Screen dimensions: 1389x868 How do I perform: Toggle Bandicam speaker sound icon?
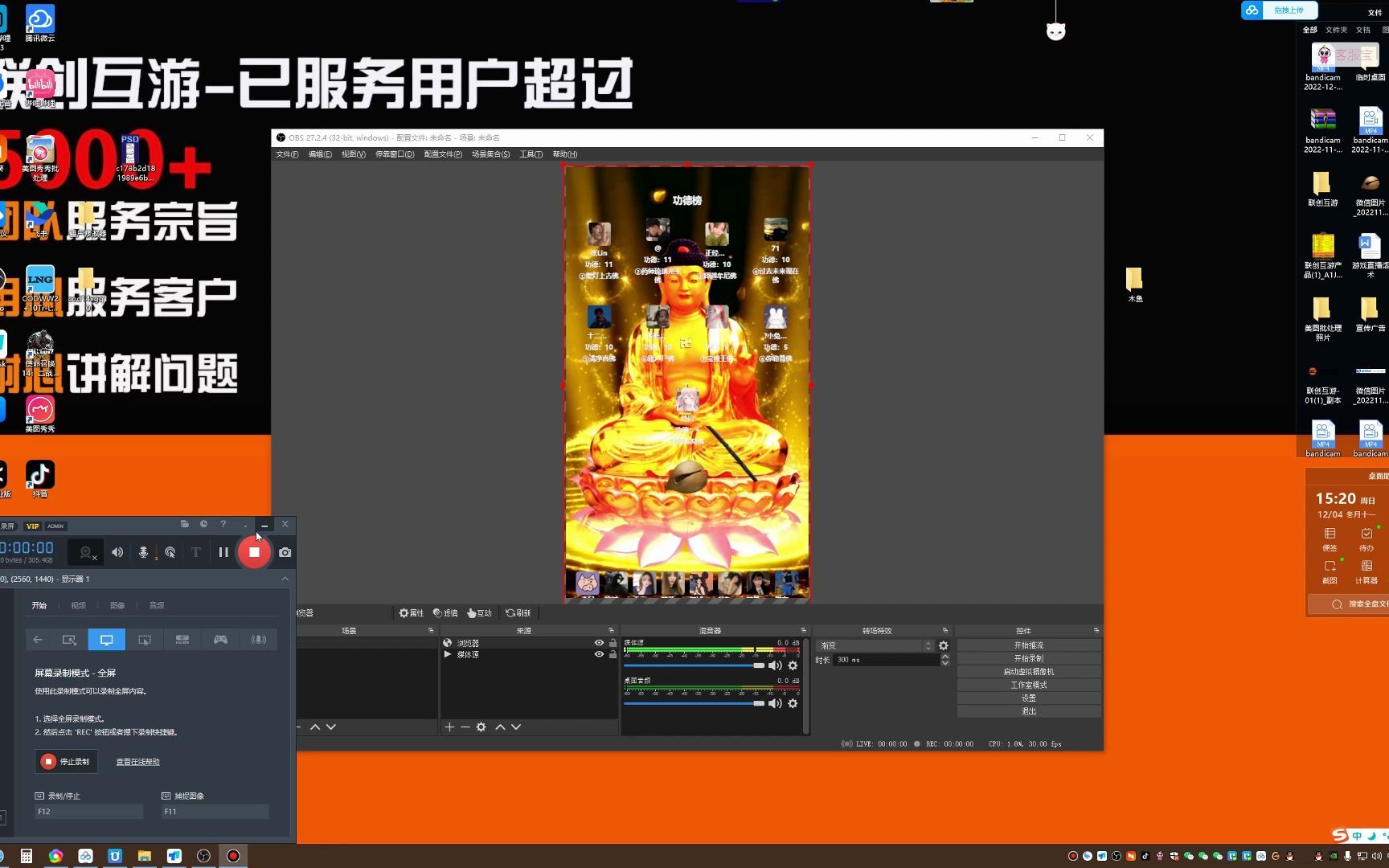tap(117, 552)
